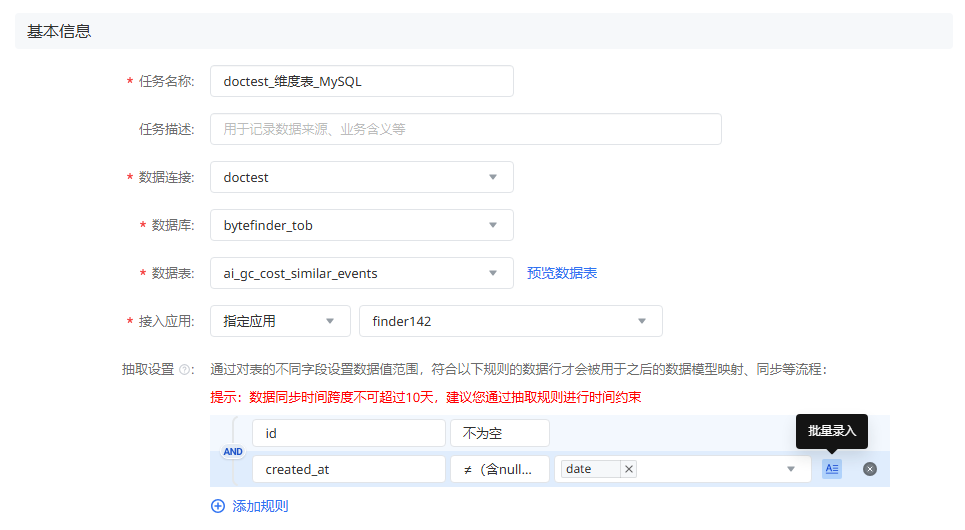This screenshot has width=965, height=530.
Task: Open the 数据连接 doctest dropdown
Action: (x=361, y=177)
